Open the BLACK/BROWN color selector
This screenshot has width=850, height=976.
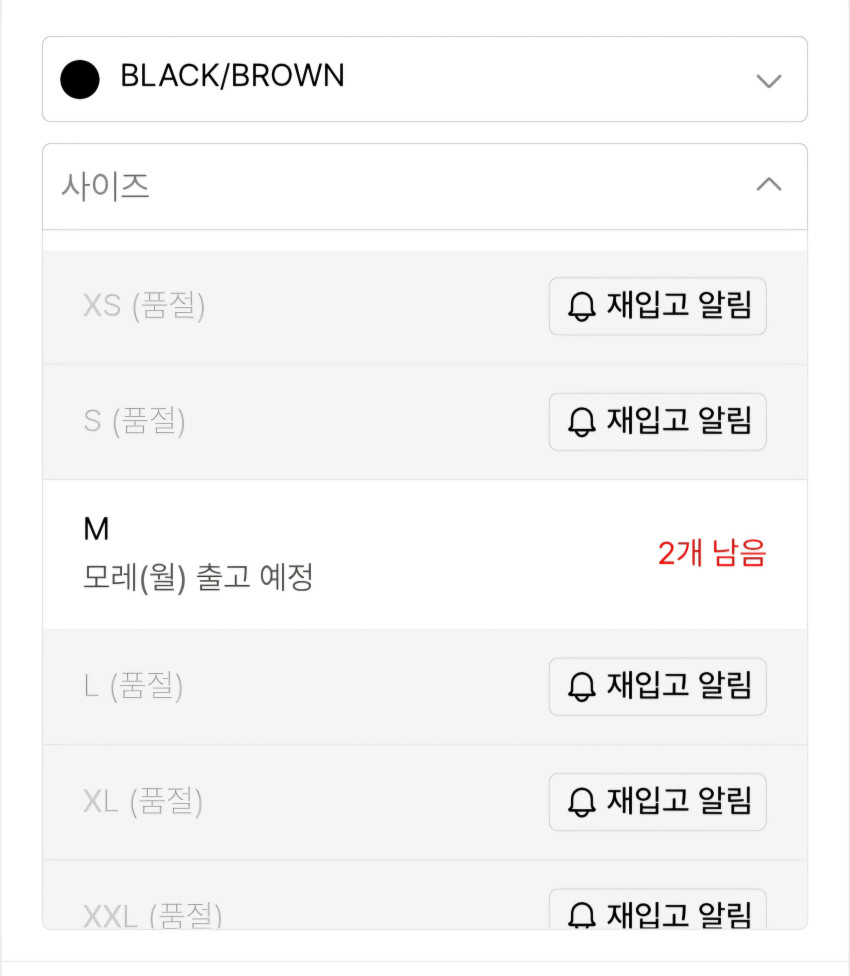[x=424, y=79]
